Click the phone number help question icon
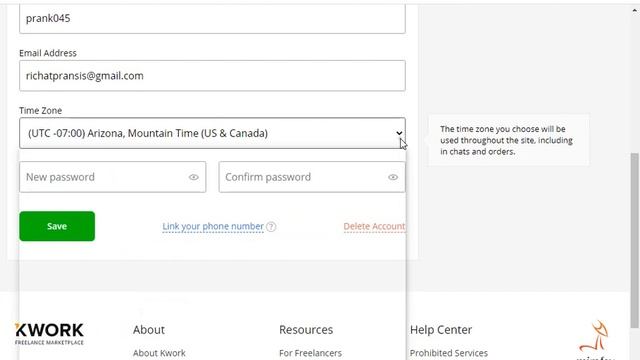Screen dimensions: 640x360 click(x=271, y=227)
